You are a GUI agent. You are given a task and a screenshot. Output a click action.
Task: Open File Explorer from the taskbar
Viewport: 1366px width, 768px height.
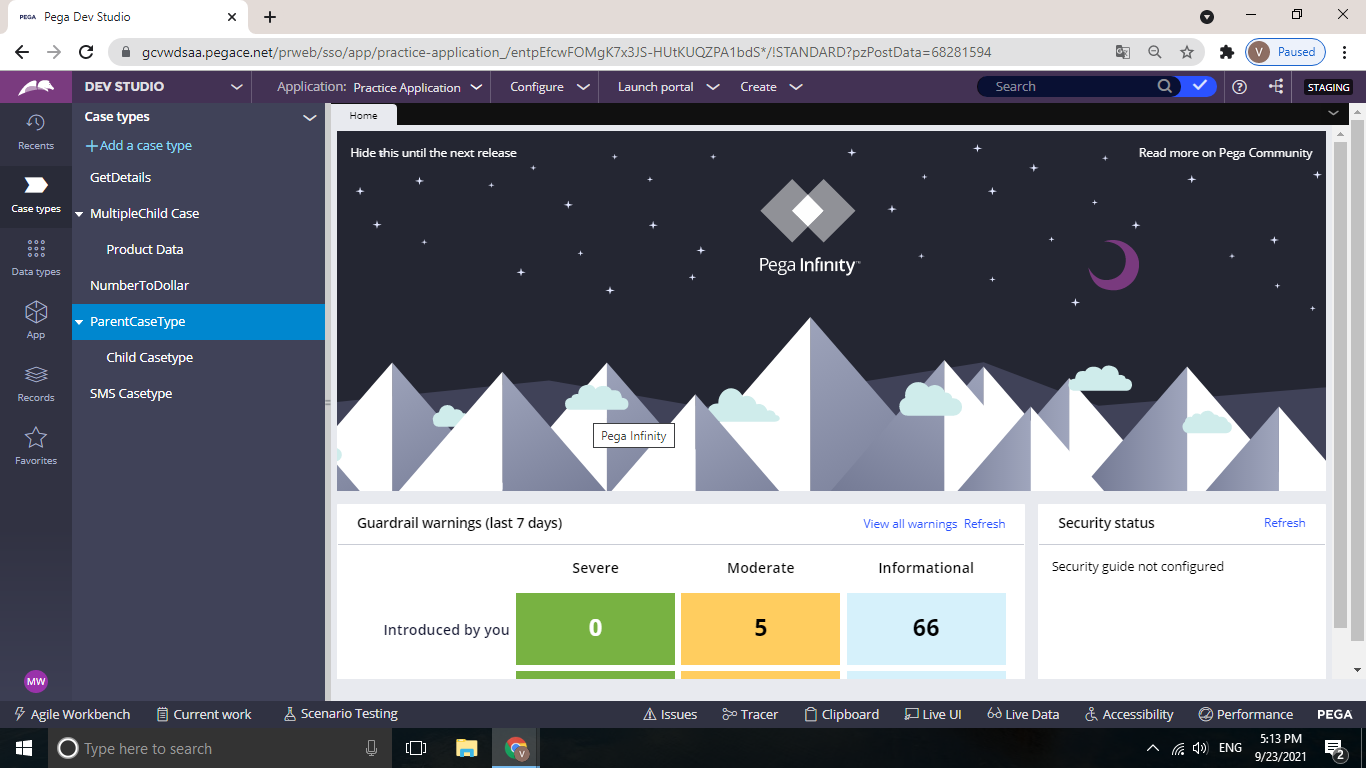pyautogui.click(x=466, y=747)
